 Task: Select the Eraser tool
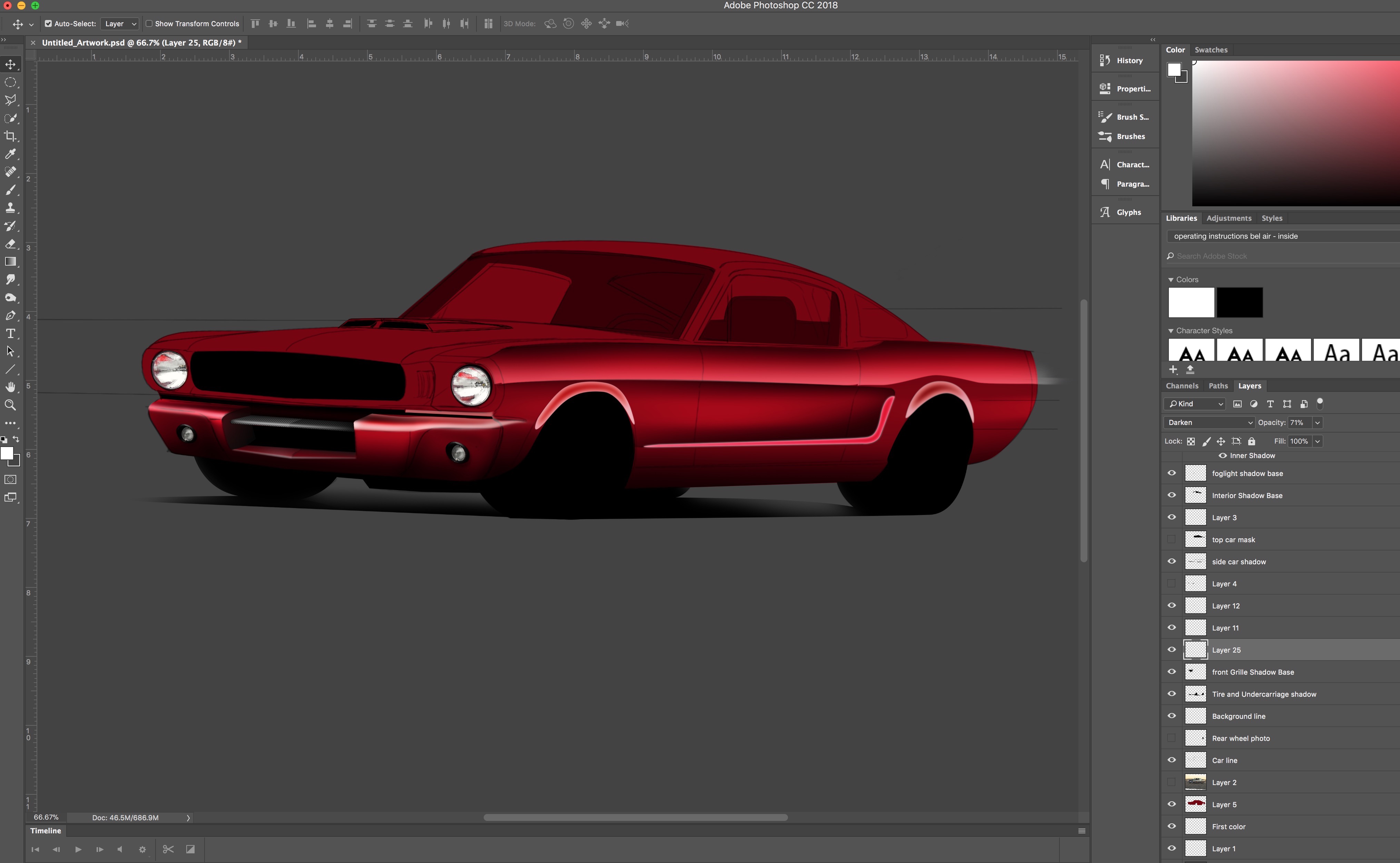click(10, 244)
